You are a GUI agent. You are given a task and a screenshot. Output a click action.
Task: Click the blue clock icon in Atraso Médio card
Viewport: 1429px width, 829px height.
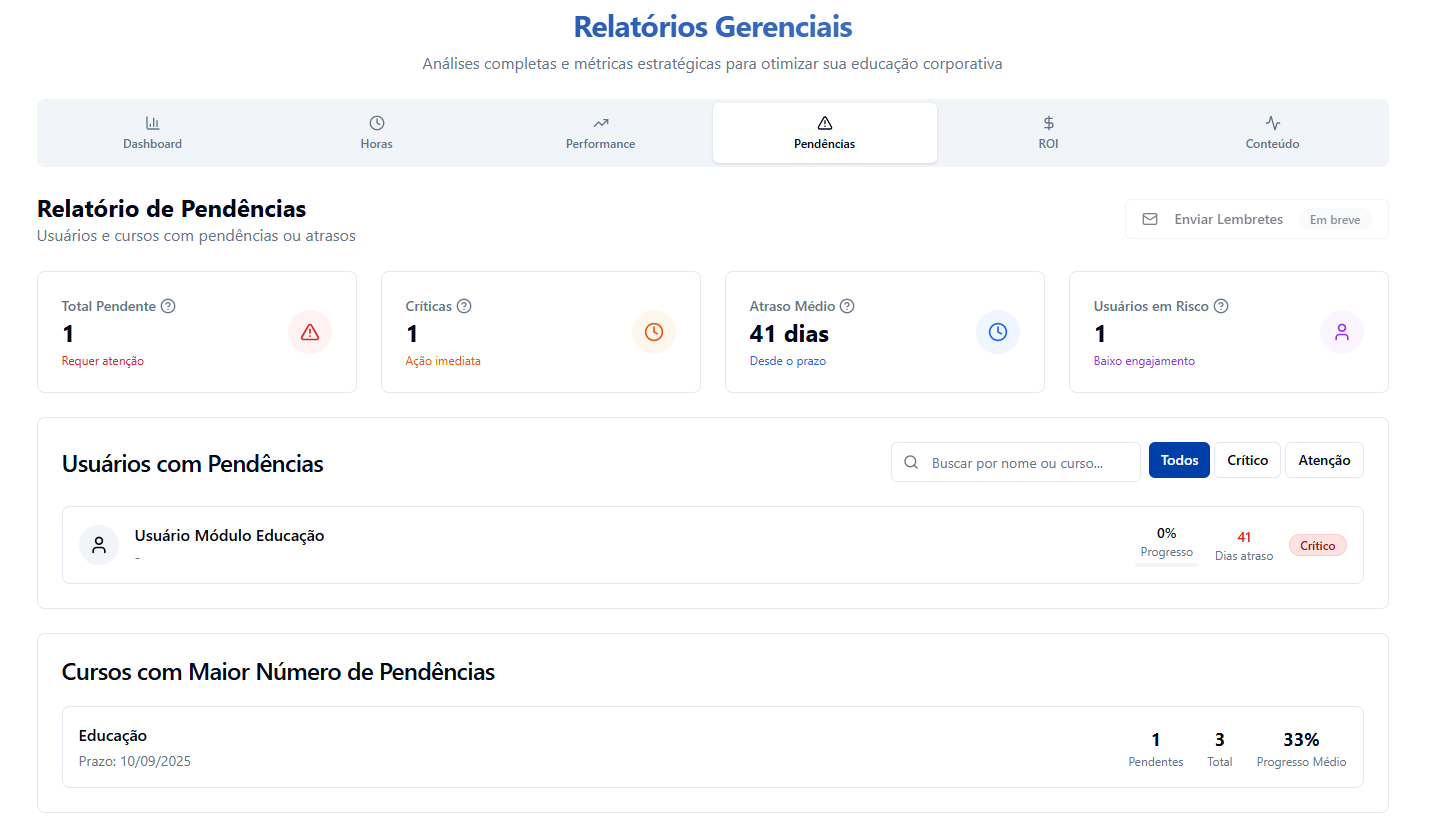[x=998, y=332]
